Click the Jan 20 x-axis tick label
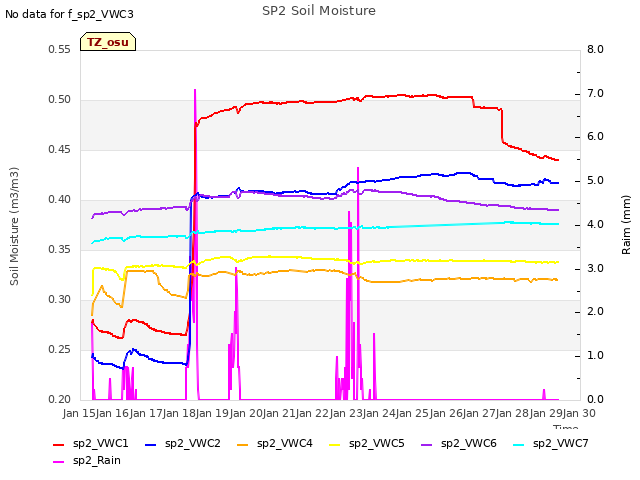 tap(246, 414)
